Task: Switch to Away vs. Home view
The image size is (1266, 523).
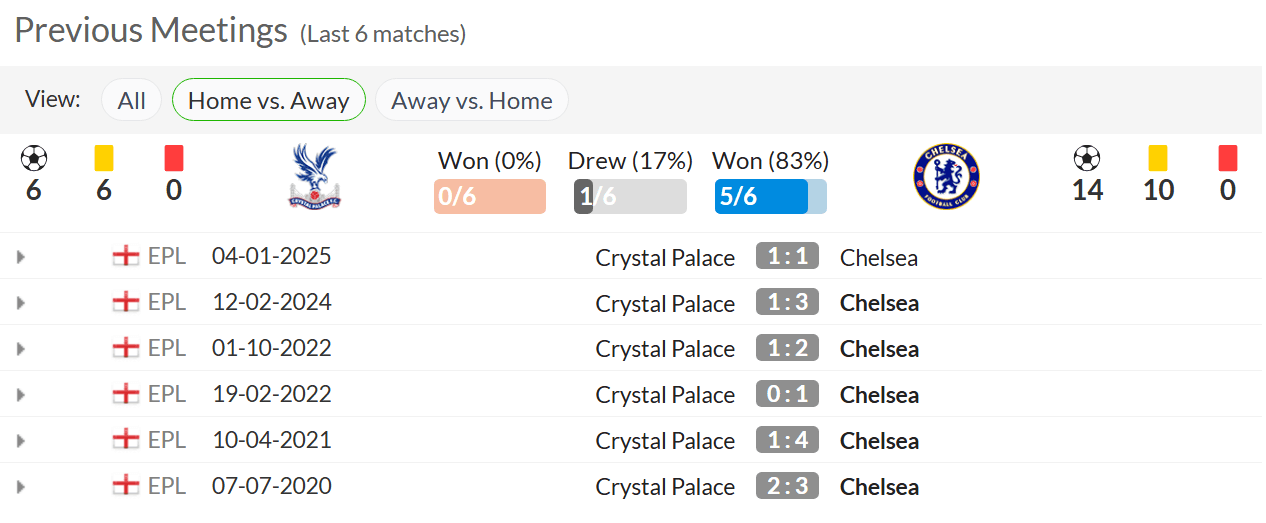Action: [x=471, y=101]
